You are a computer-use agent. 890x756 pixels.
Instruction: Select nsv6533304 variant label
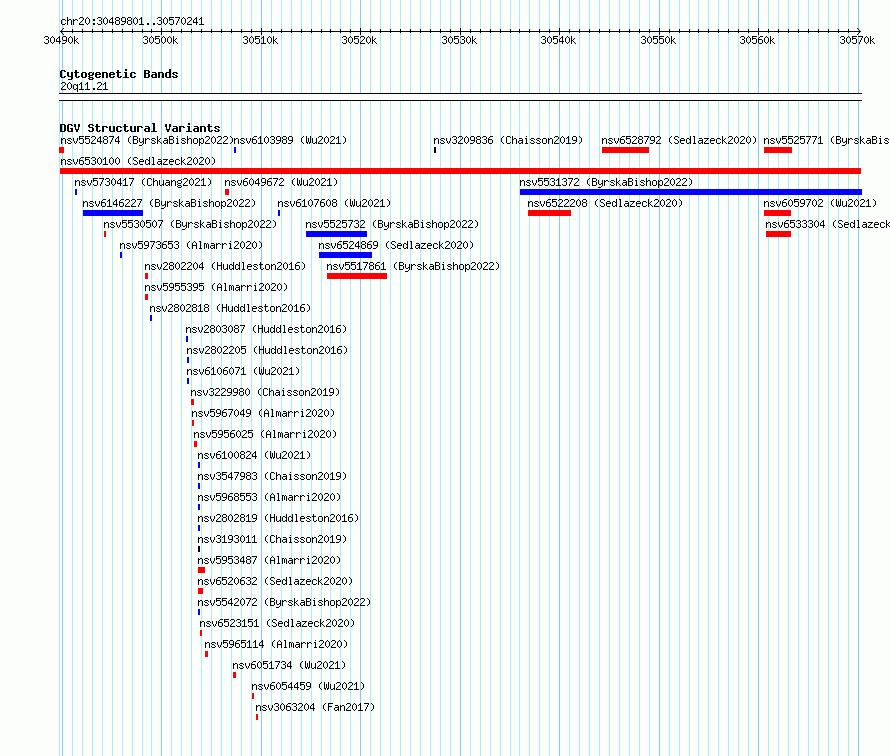click(x=828, y=224)
